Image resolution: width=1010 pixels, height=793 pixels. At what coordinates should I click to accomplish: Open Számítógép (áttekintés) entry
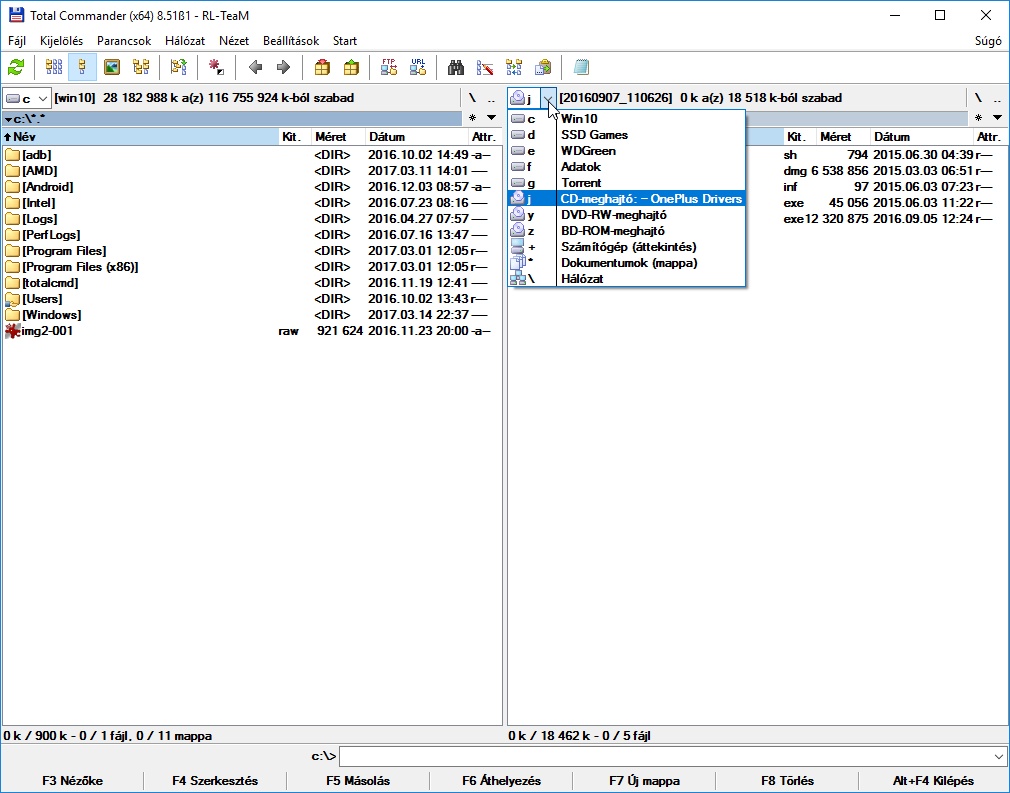coord(627,247)
